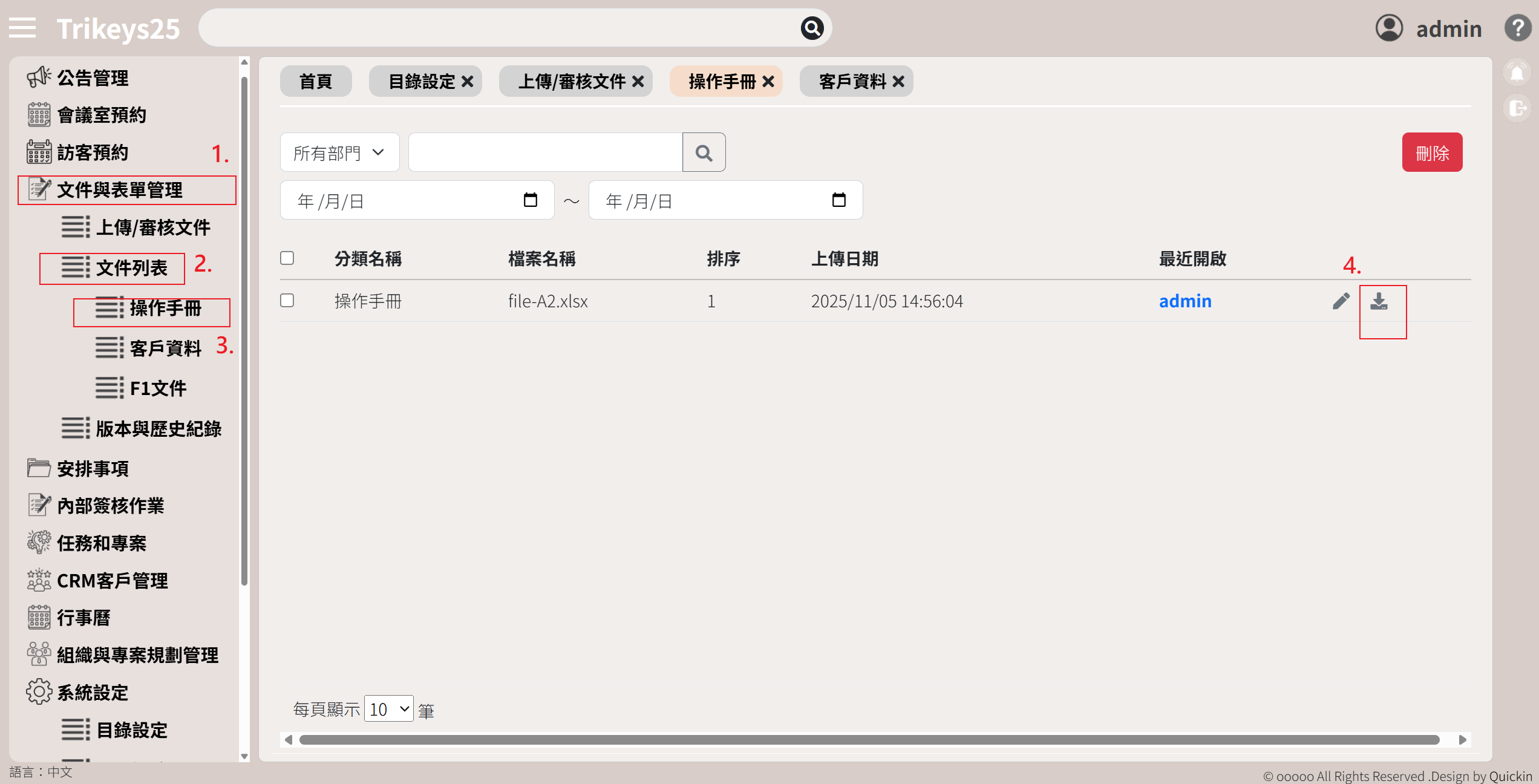Image resolution: width=1539 pixels, height=784 pixels.
Task: Click the search magnifier in top bar
Action: pos(812,28)
